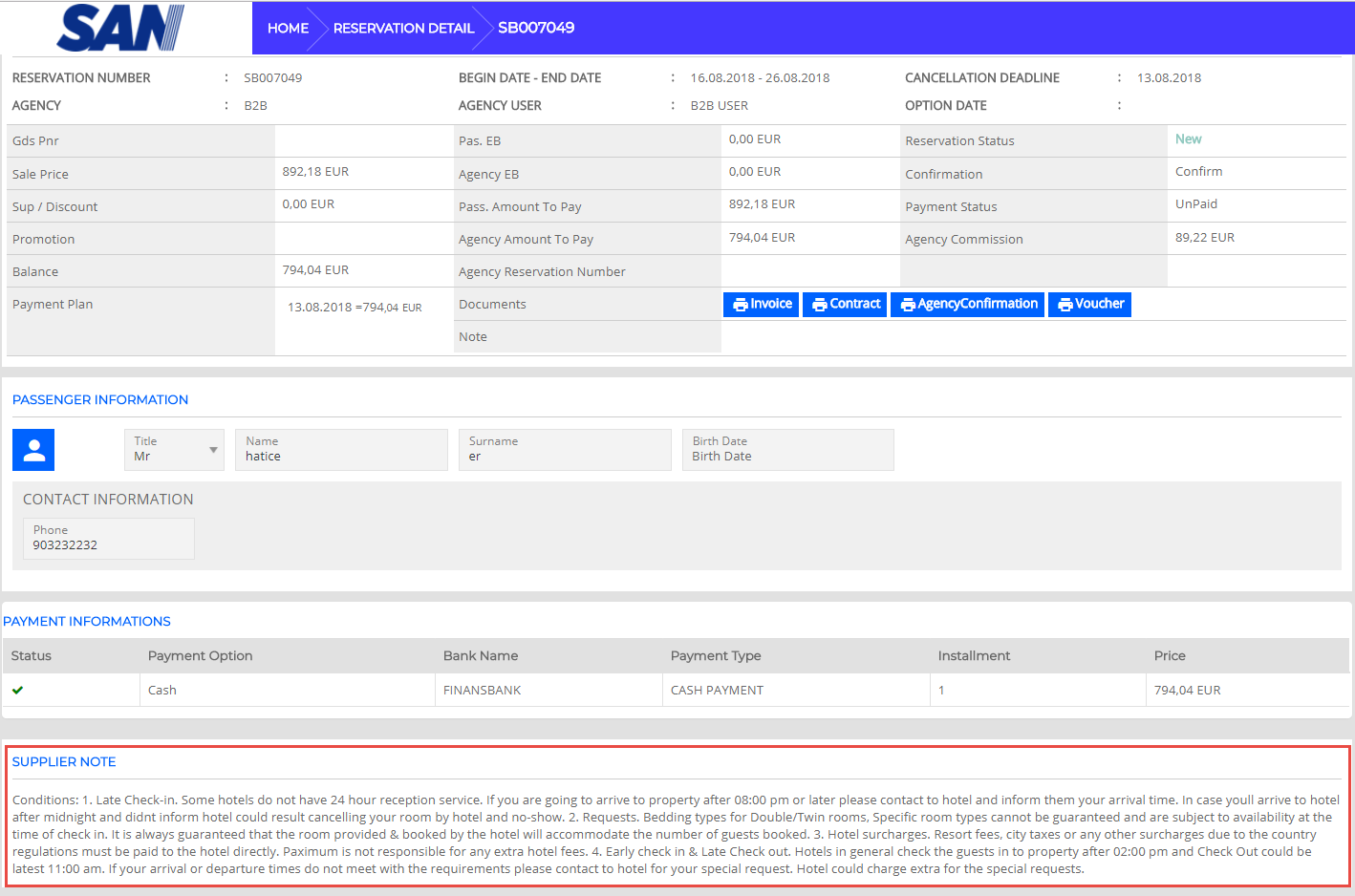The height and width of the screenshot is (896, 1355).
Task: Open RESERVATION DETAIL breadcrumb
Action: pyautogui.click(x=403, y=29)
